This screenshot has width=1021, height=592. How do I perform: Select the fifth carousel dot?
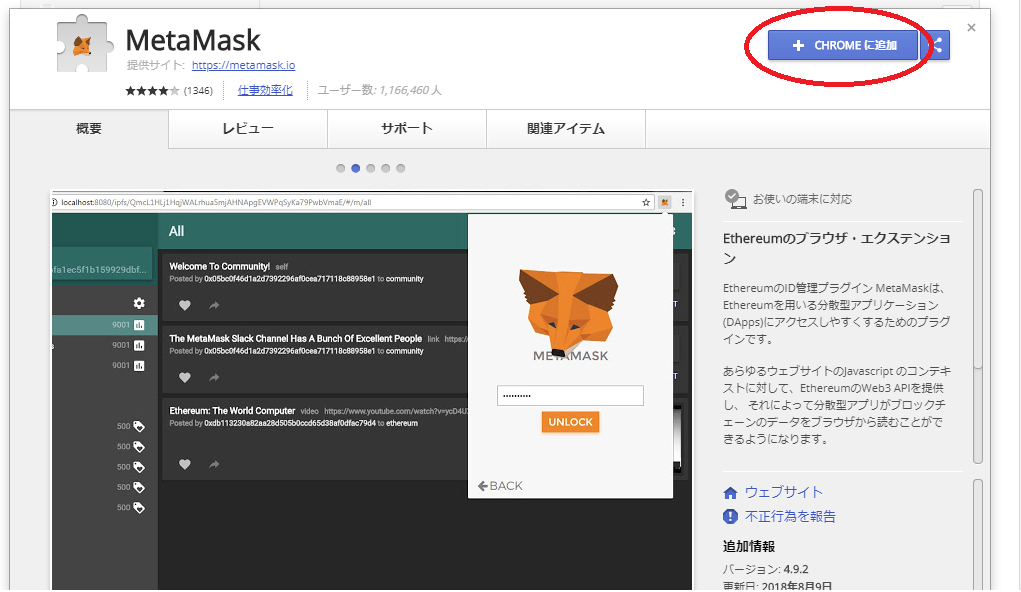(x=401, y=168)
